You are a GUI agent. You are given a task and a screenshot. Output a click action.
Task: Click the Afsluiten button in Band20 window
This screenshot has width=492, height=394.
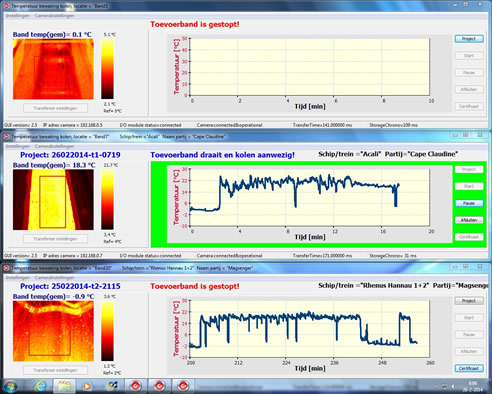click(469, 351)
